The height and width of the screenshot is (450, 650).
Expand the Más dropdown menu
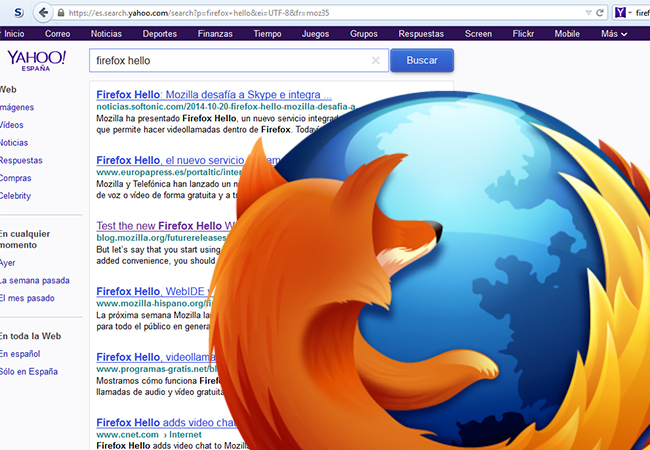click(x=614, y=34)
